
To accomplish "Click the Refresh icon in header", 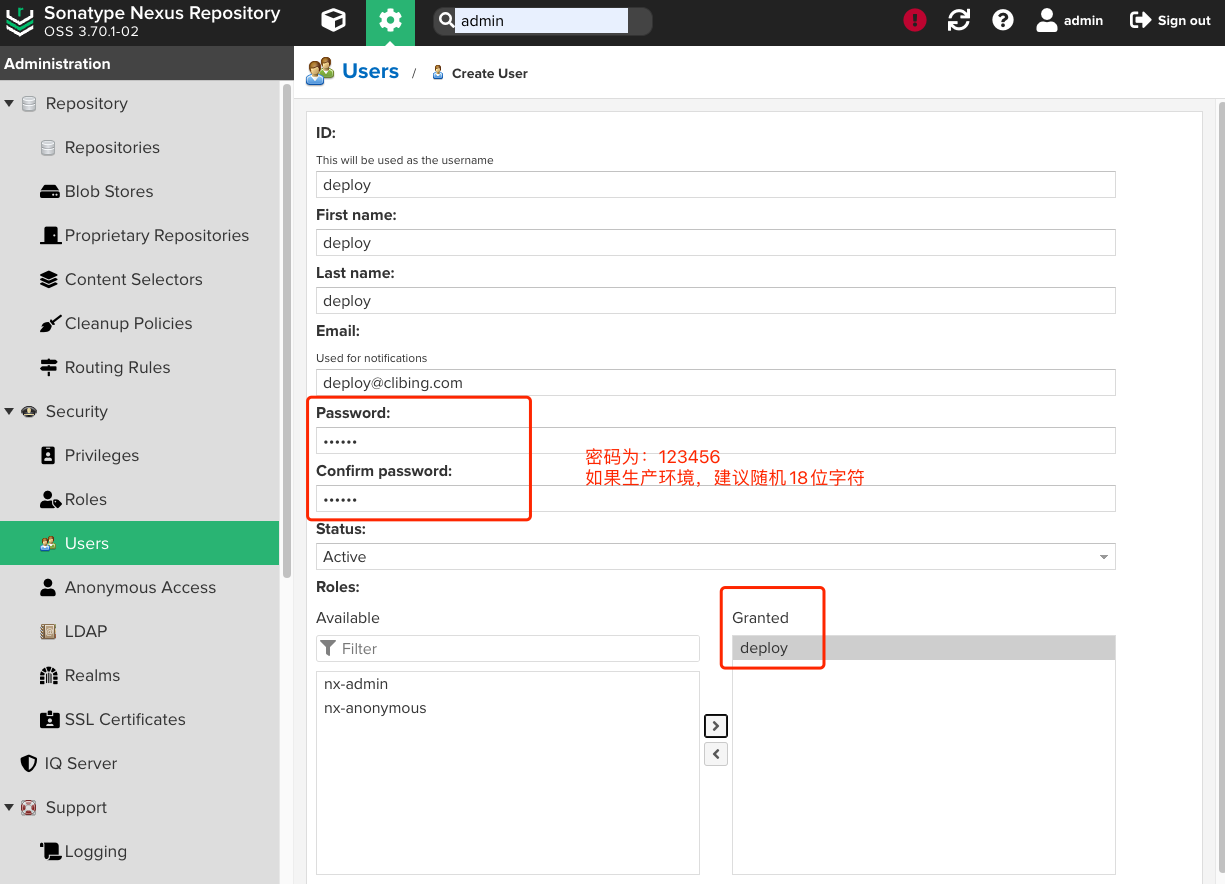I will pos(958,20).
